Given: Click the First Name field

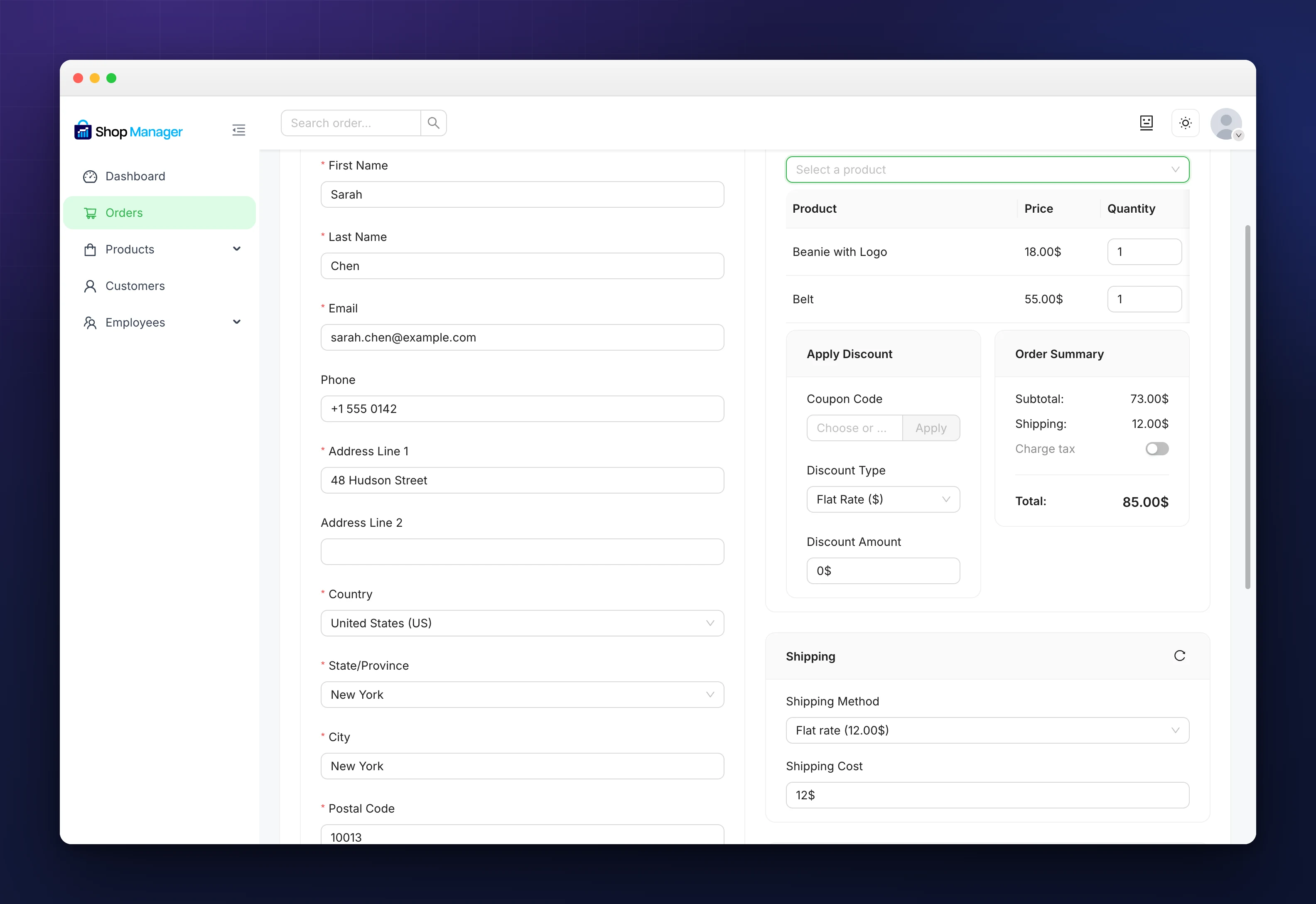Looking at the screenshot, I should click(522, 194).
